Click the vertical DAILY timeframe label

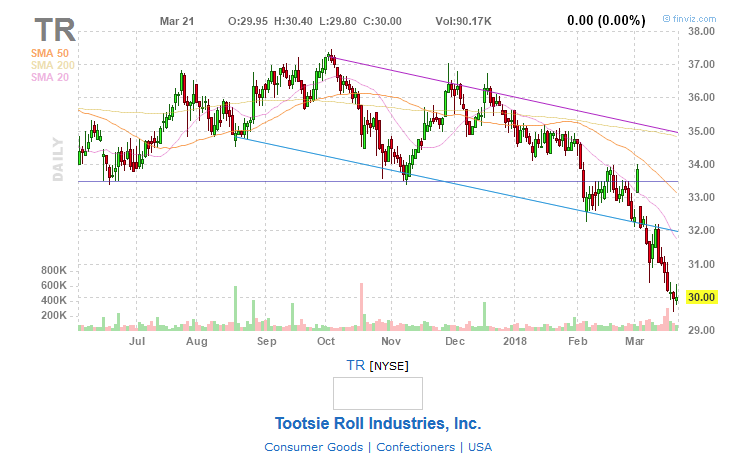[x=58, y=159]
